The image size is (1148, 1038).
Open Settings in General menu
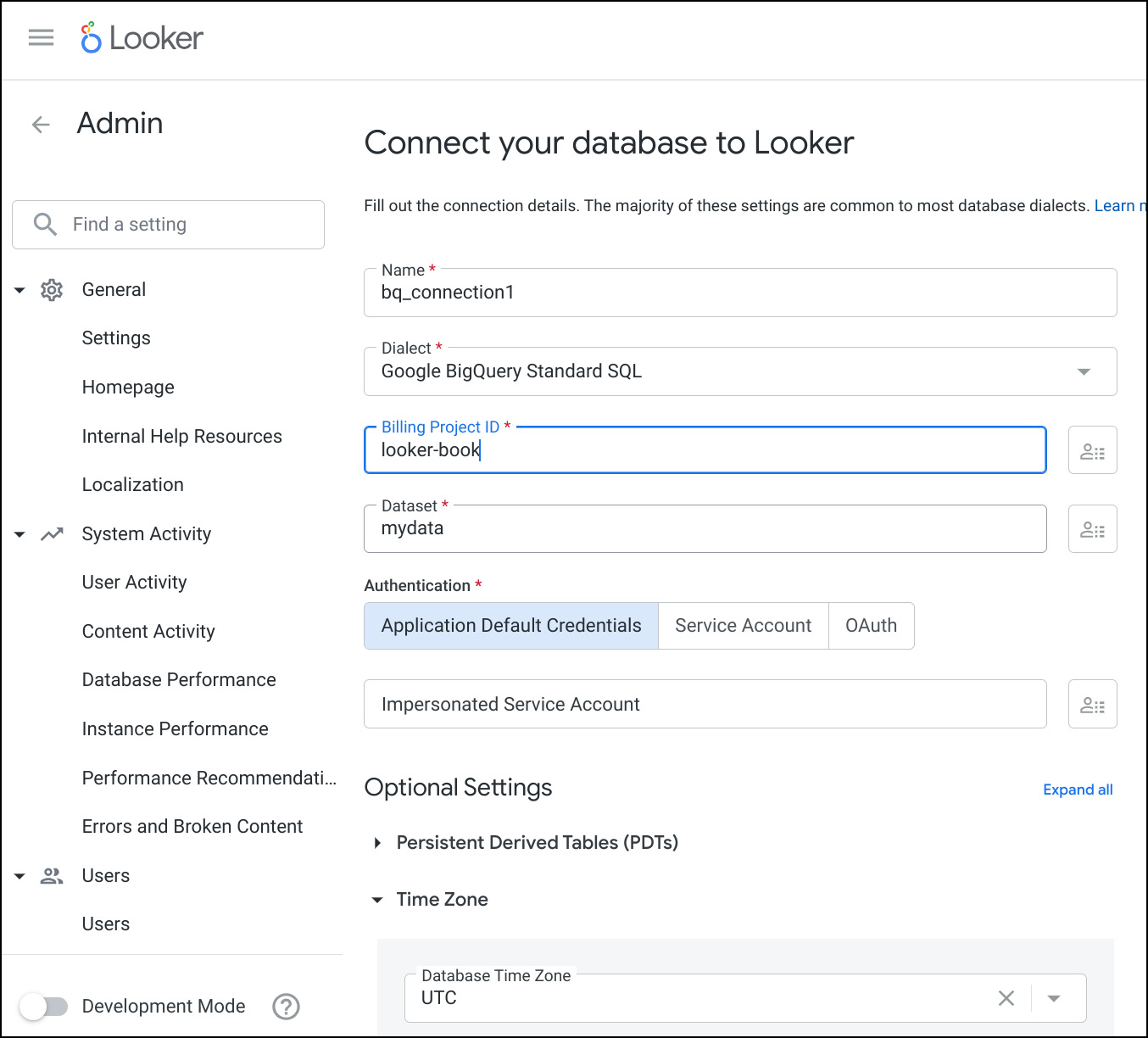tap(116, 338)
